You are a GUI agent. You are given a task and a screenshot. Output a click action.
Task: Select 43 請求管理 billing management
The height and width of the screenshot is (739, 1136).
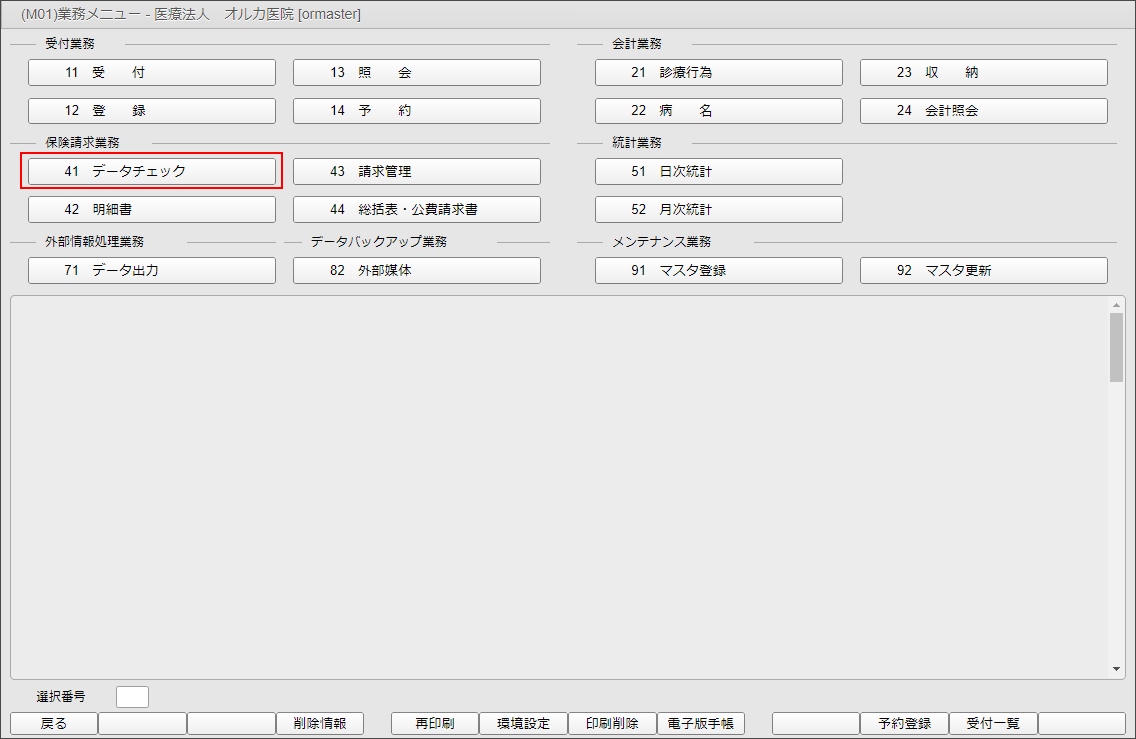(416, 172)
